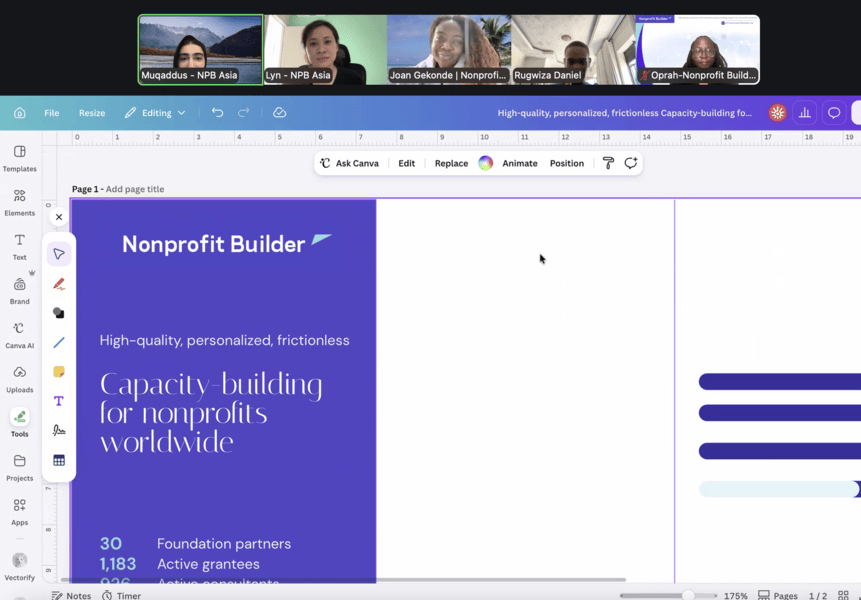Open Text panel in sidebar
The height and width of the screenshot is (600, 861).
tap(20, 246)
